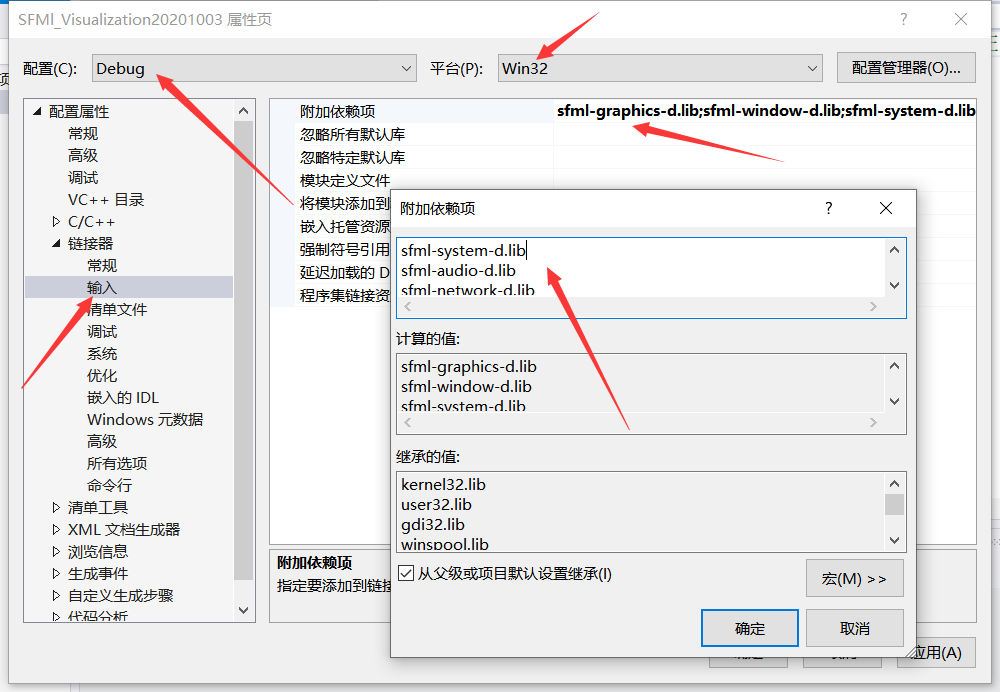Expand the 清单工具 tree node

click(x=56, y=508)
